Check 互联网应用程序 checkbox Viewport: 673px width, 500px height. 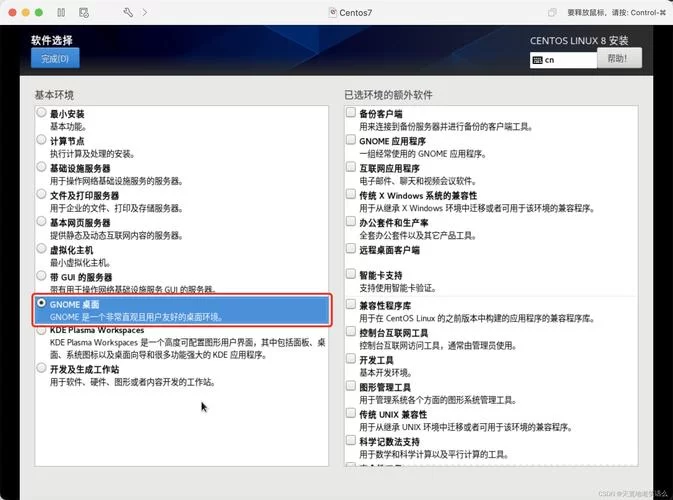tap(351, 167)
